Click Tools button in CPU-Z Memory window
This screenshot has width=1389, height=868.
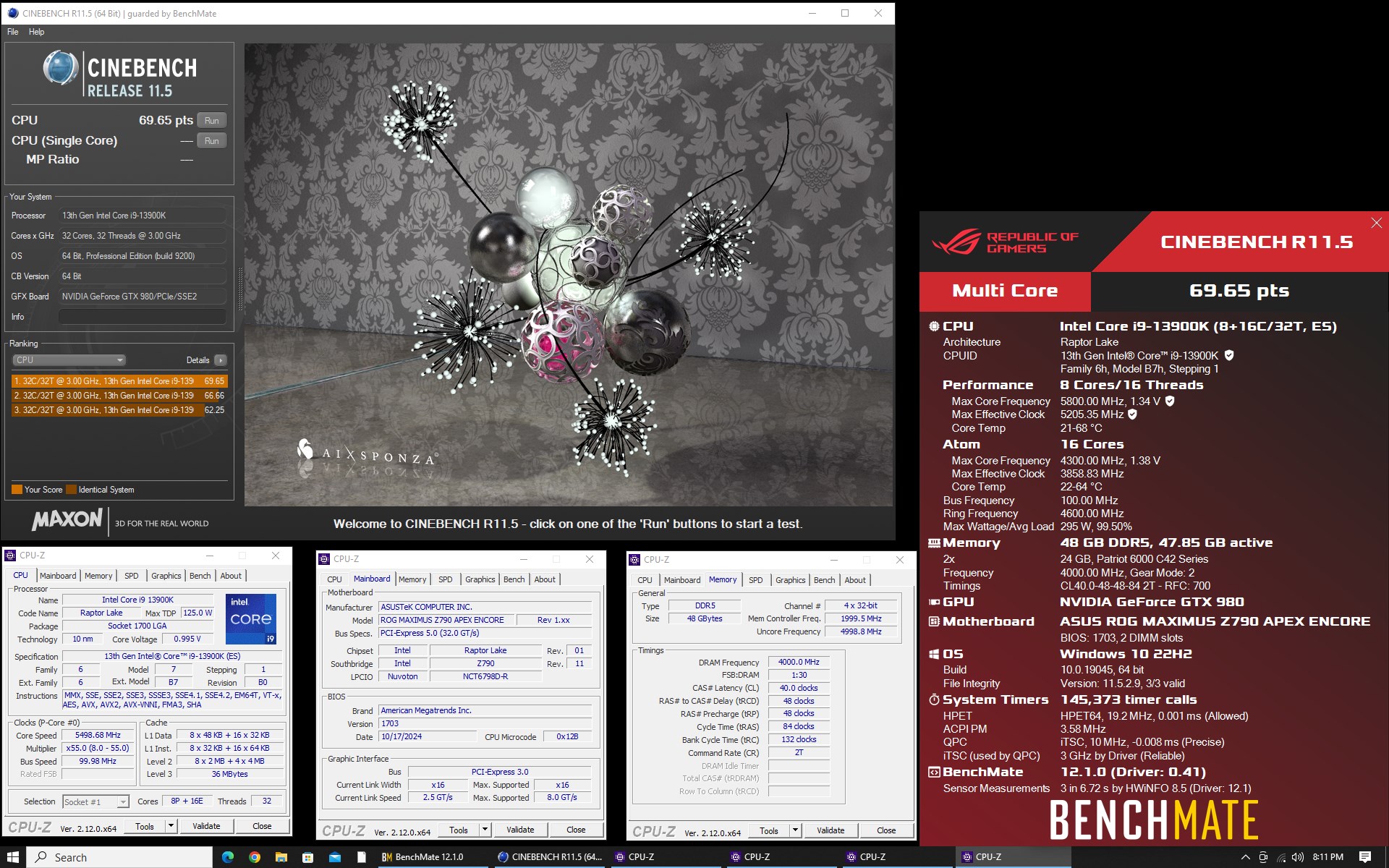click(769, 830)
